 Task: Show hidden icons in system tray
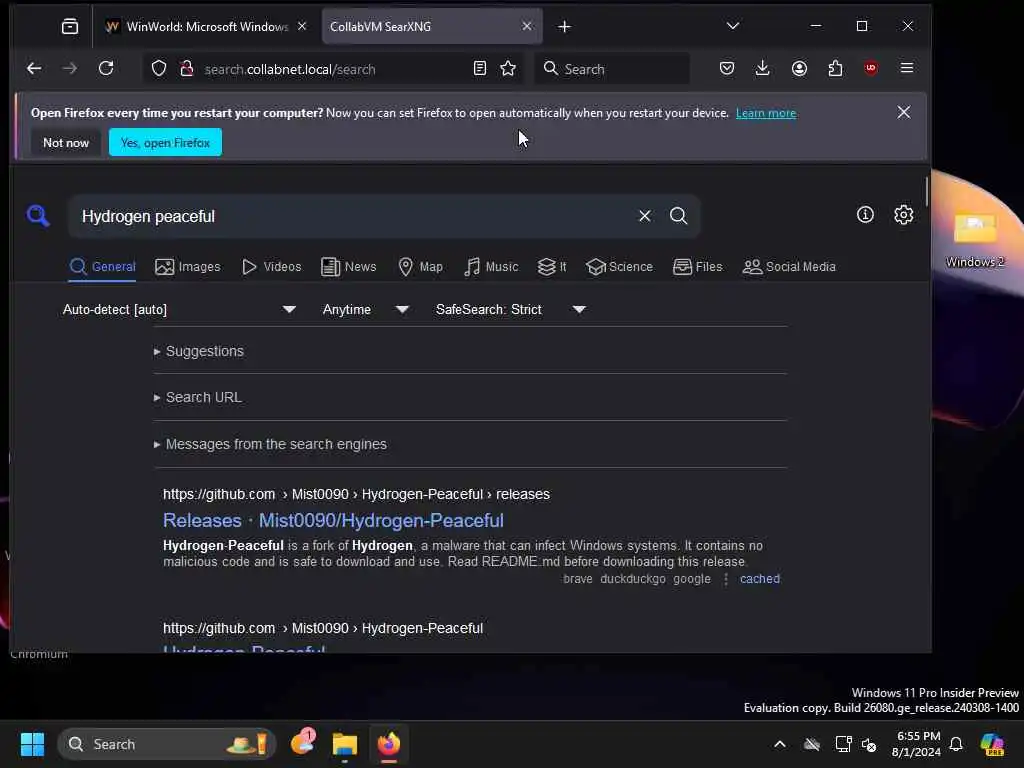(x=780, y=744)
